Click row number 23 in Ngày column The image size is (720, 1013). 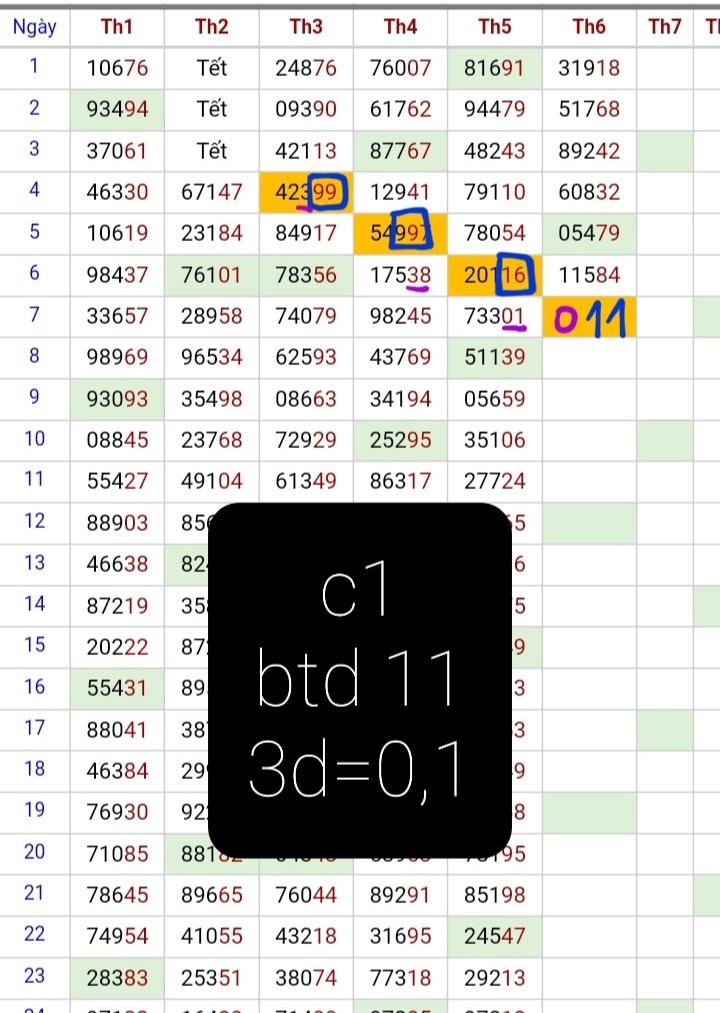[35, 974]
